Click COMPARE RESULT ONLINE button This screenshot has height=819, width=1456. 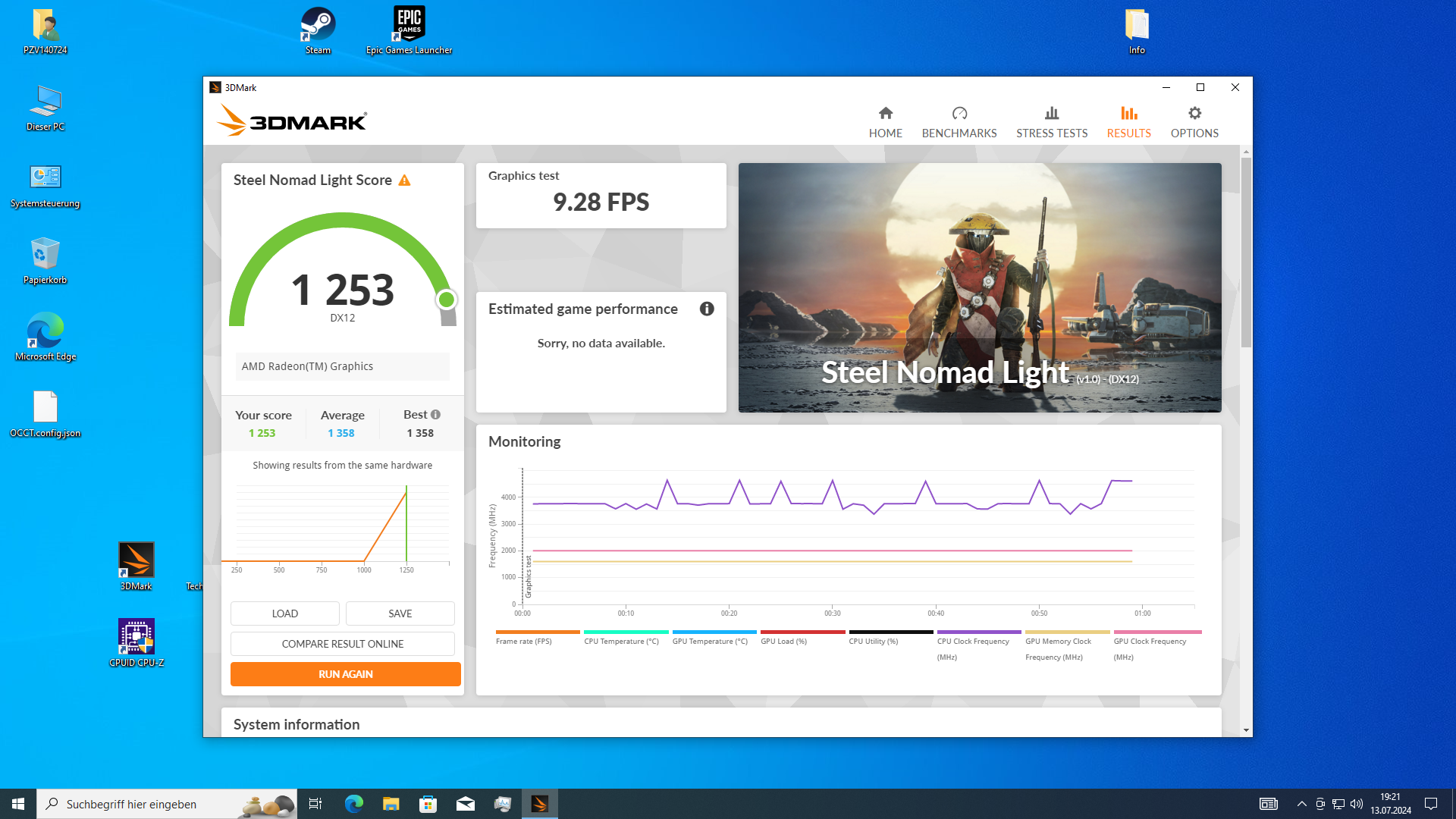click(343, 644)
